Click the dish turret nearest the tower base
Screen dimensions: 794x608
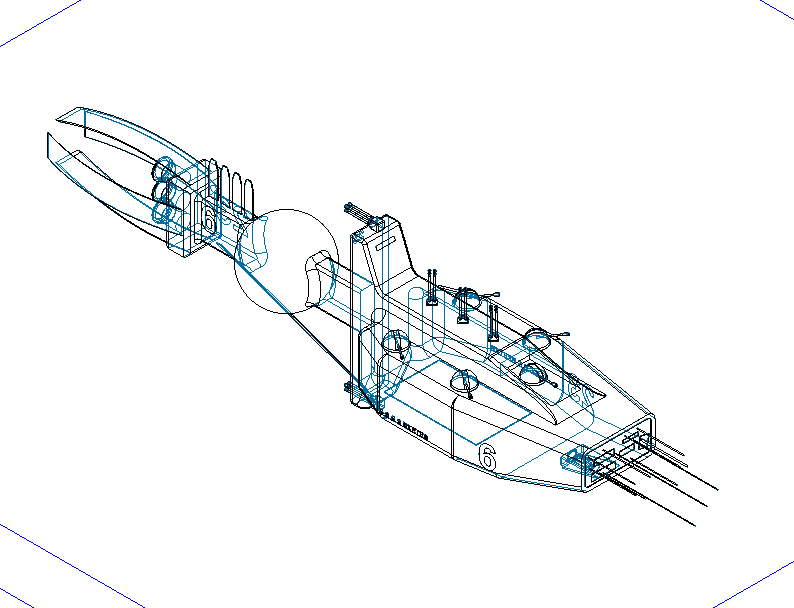(395, 343)
